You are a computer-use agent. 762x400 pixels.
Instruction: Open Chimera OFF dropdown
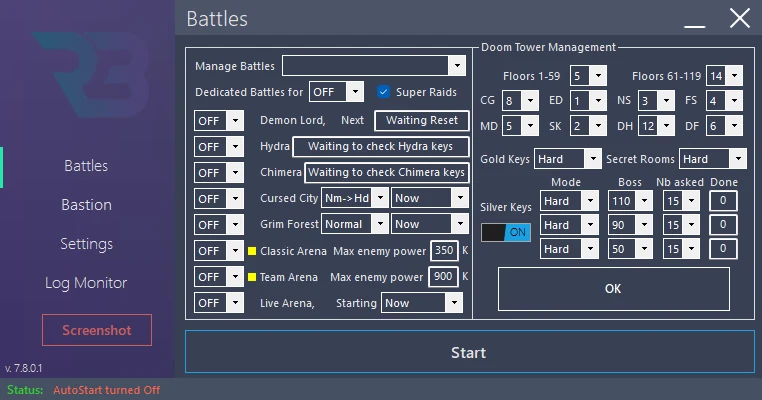219,173
